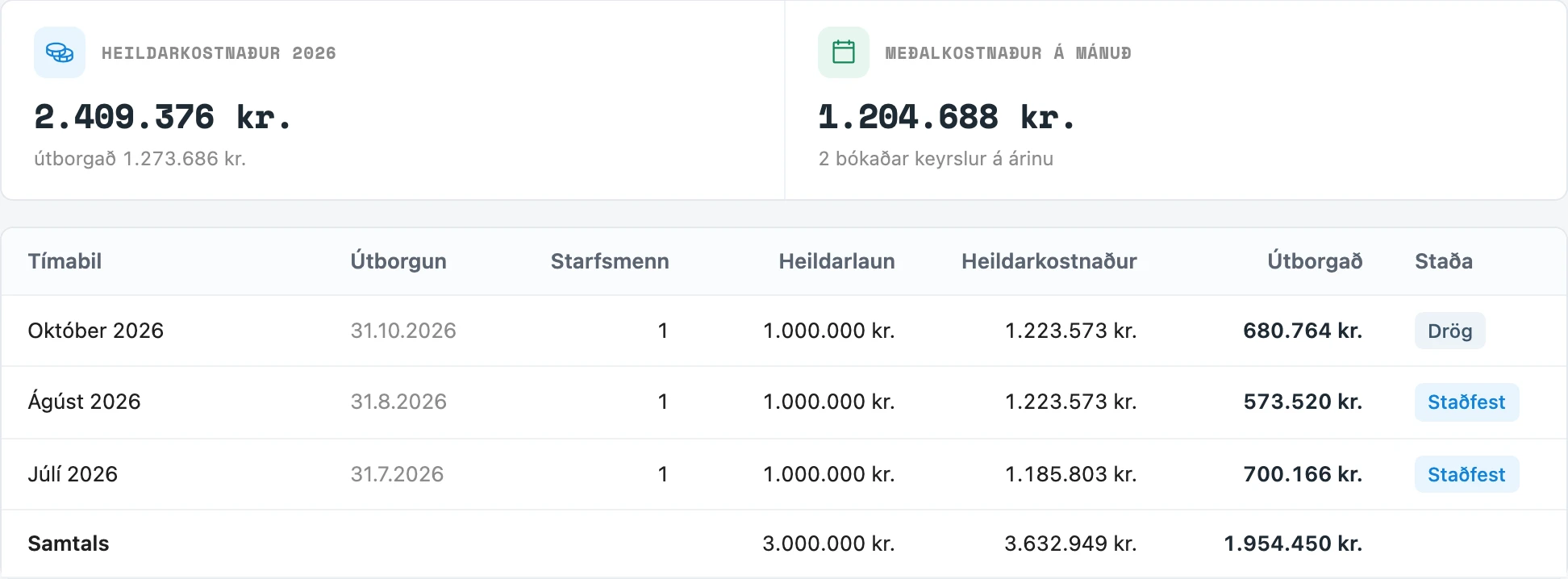The image size is (1568, 579).
Task: Click the total 3.632.949 kr. in Samtals row
Action: pyautogui.click(x=1070, y=544)
